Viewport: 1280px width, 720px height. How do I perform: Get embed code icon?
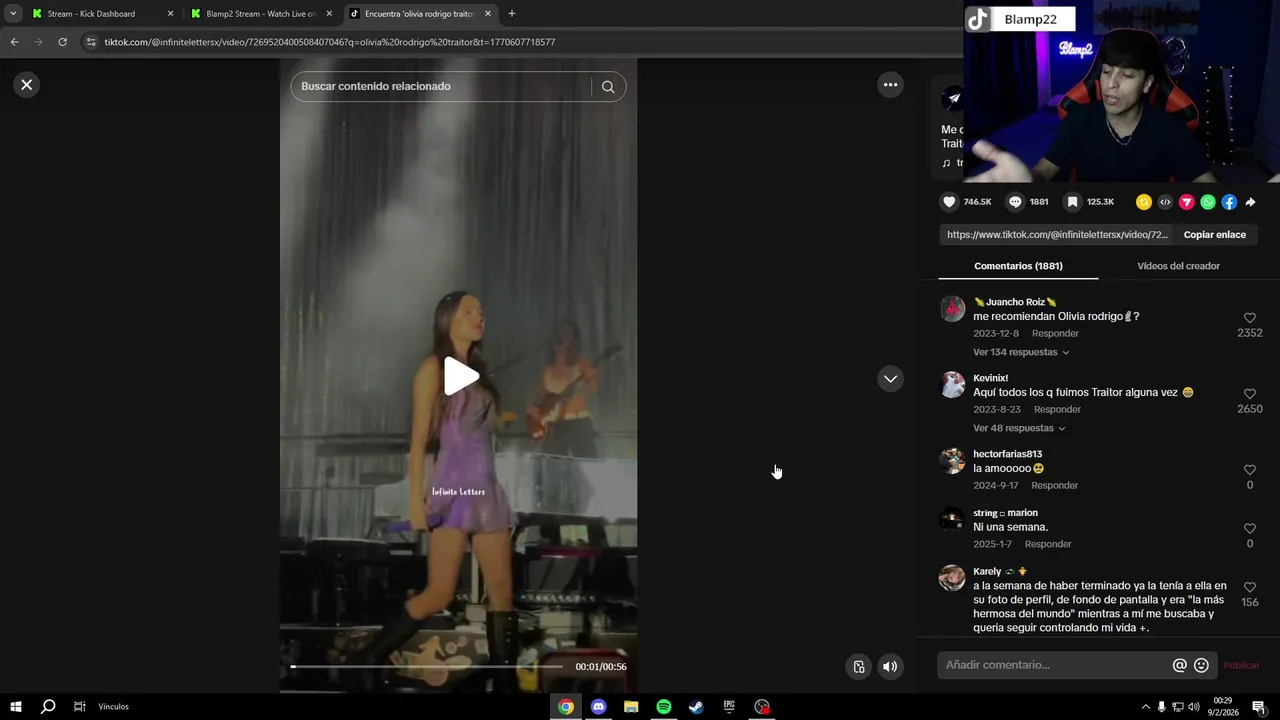[x=1165, y=202]
